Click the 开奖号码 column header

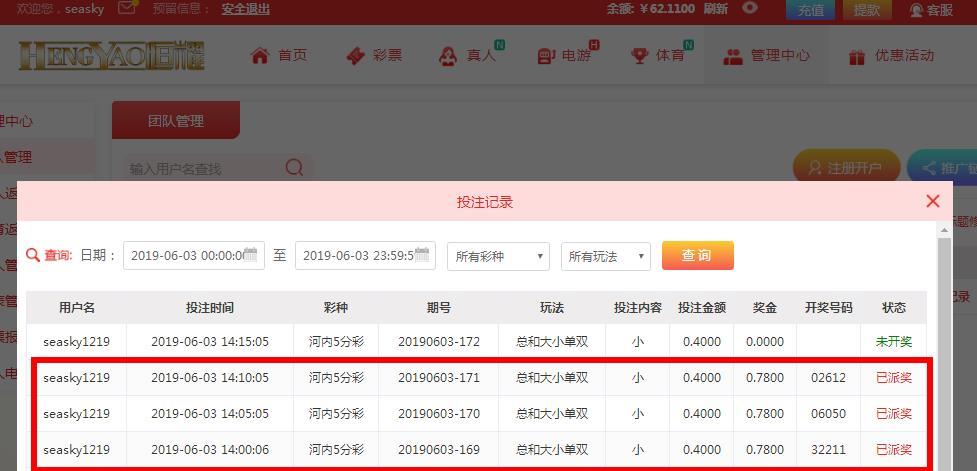pyautogui.click(x=828, y=307)
